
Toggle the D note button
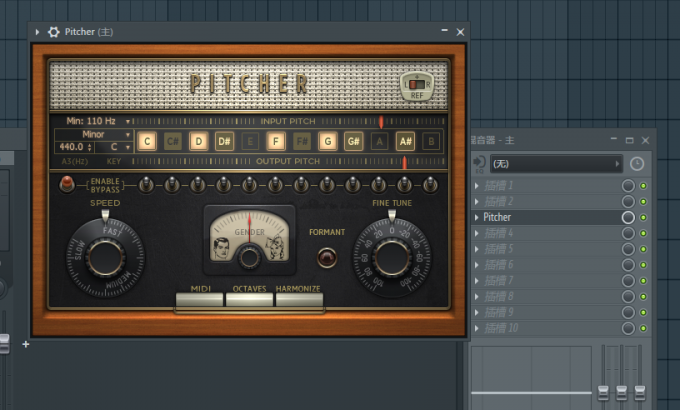(198, 141)
